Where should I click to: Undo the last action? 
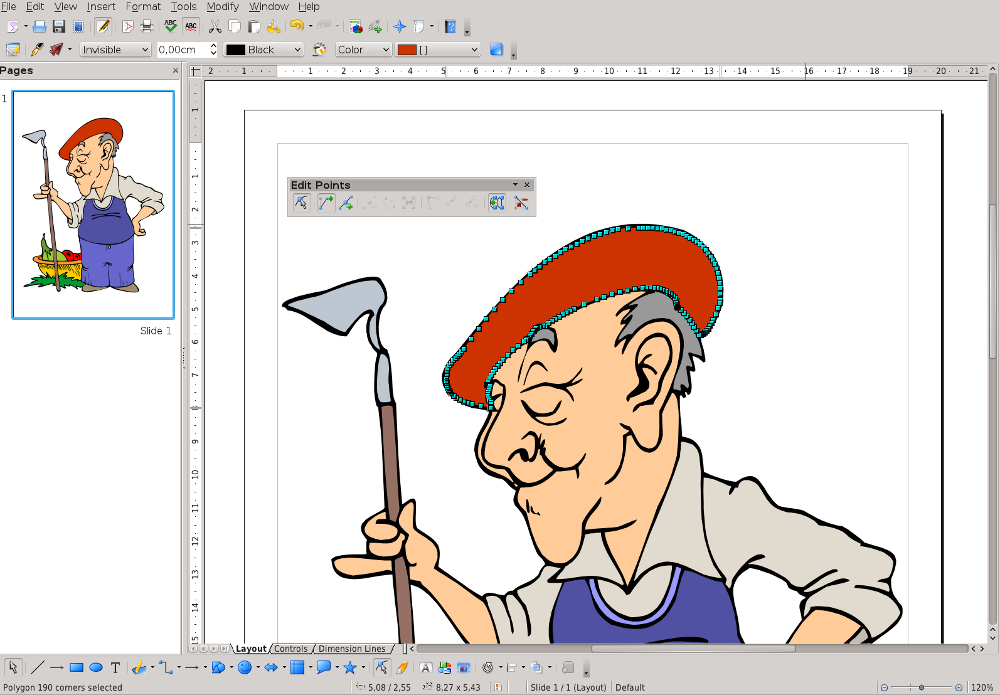pos(297,27)
